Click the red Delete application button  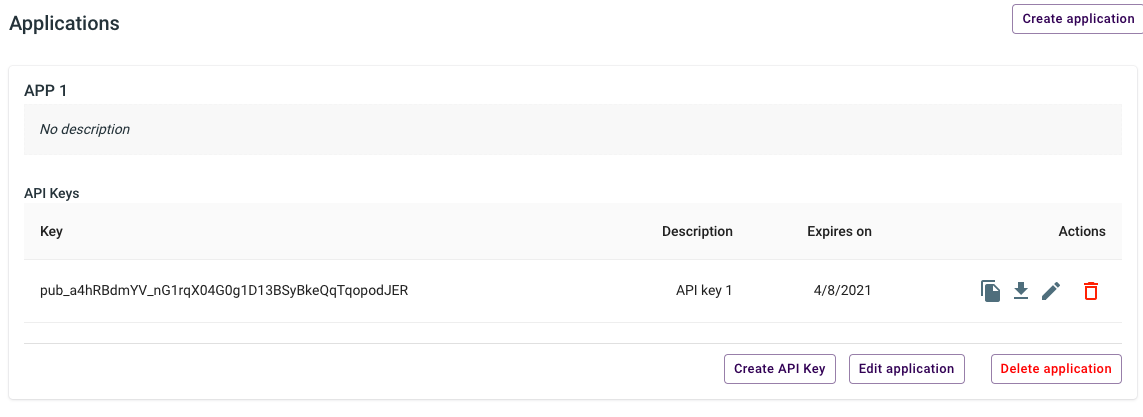1056,369
